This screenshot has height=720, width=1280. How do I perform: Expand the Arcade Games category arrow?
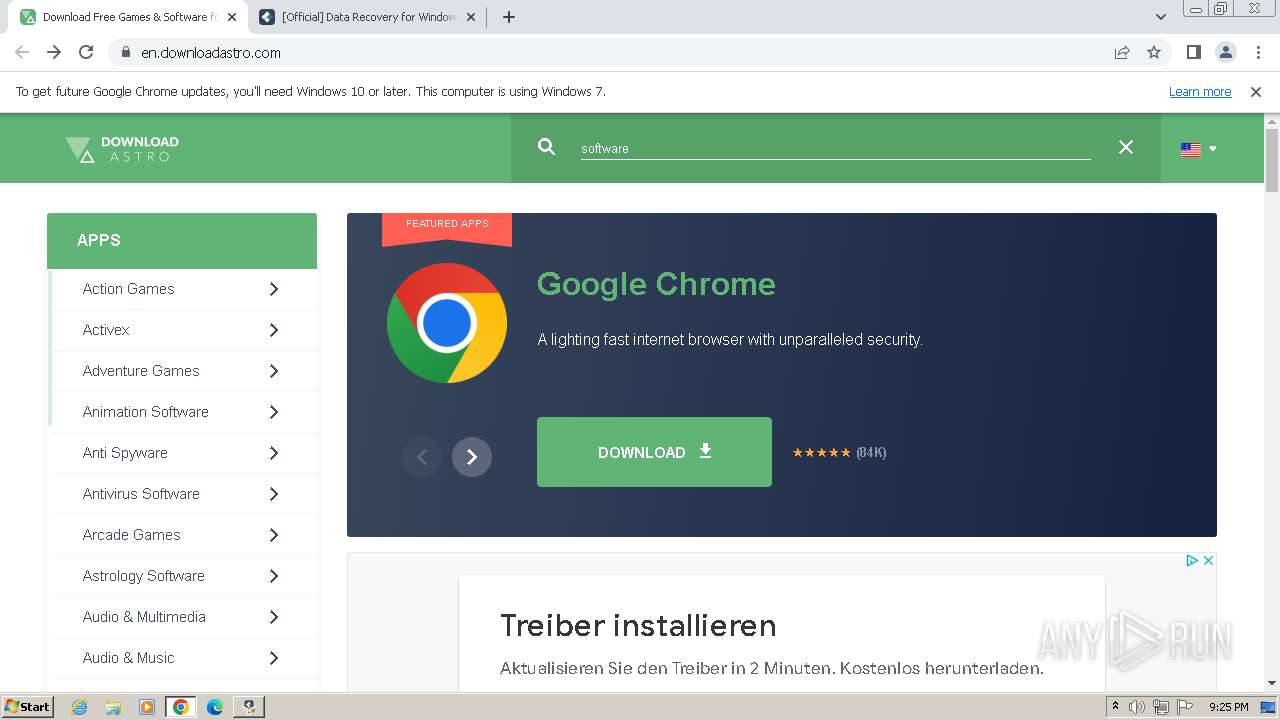274,535
